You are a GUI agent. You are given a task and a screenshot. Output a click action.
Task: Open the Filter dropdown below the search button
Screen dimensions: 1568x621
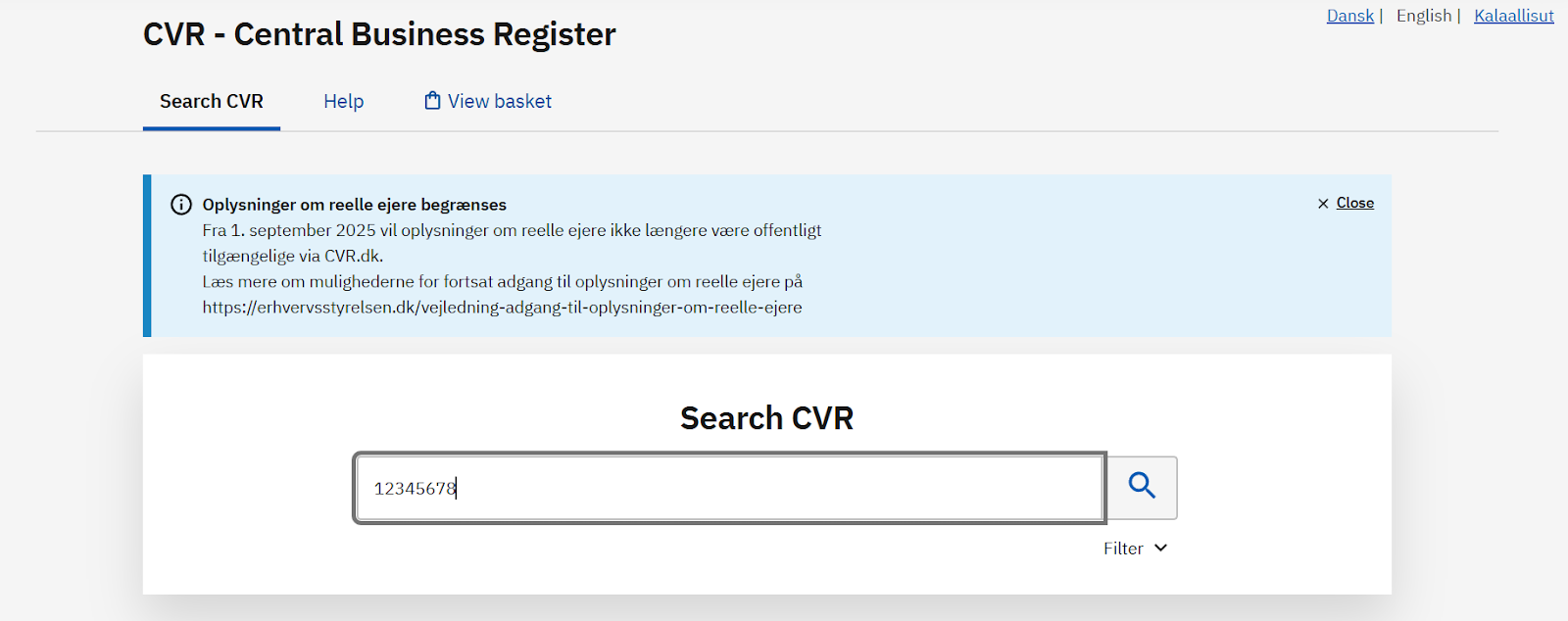(1133, 549)
